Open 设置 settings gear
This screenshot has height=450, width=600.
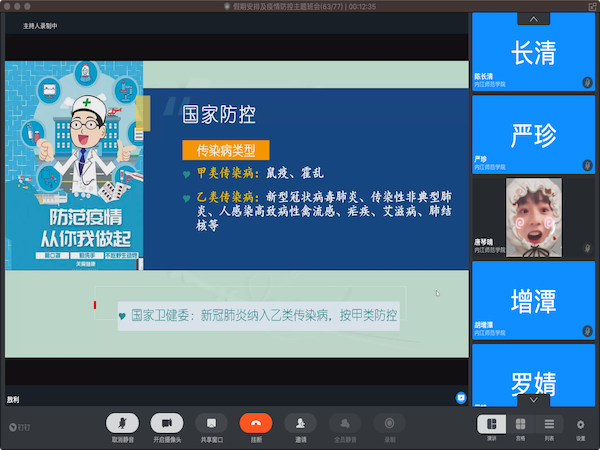(x=580, y=424)
